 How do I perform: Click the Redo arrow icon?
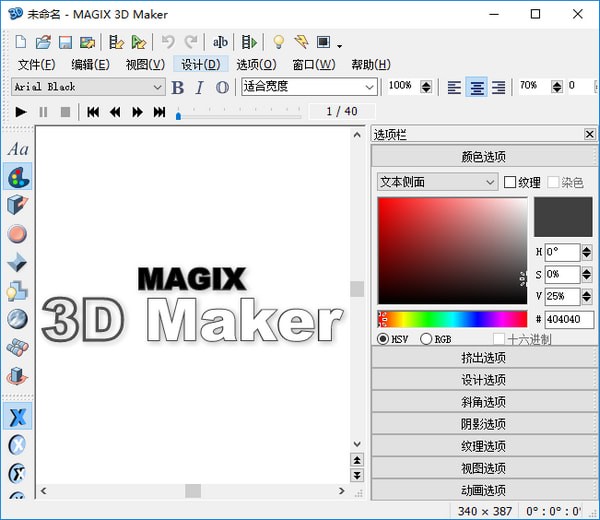(x=191, y=42)
